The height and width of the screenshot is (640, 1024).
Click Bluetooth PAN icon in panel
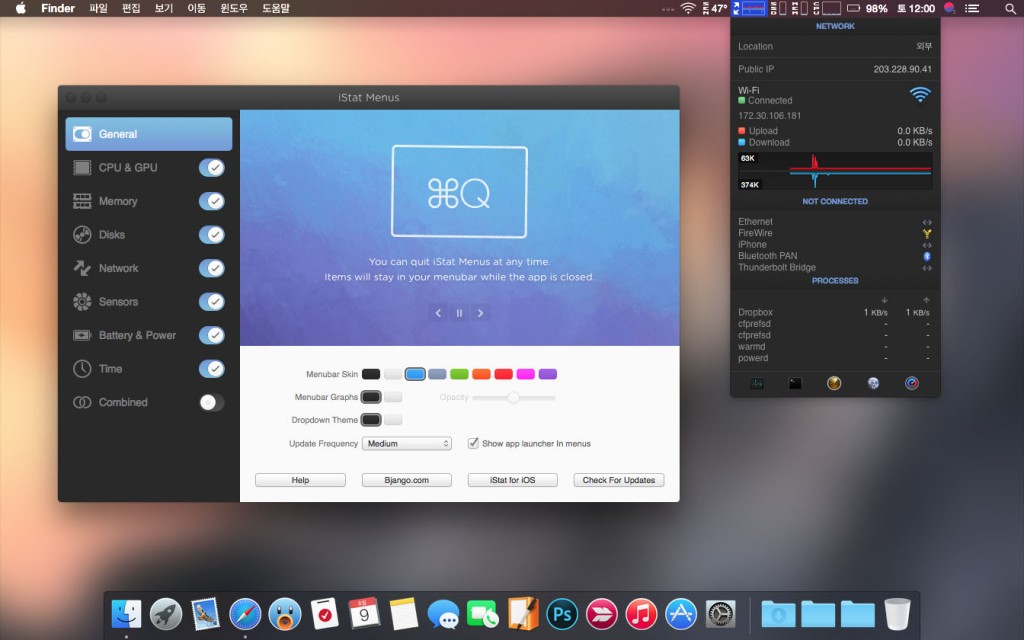click(x=927, y=256)
